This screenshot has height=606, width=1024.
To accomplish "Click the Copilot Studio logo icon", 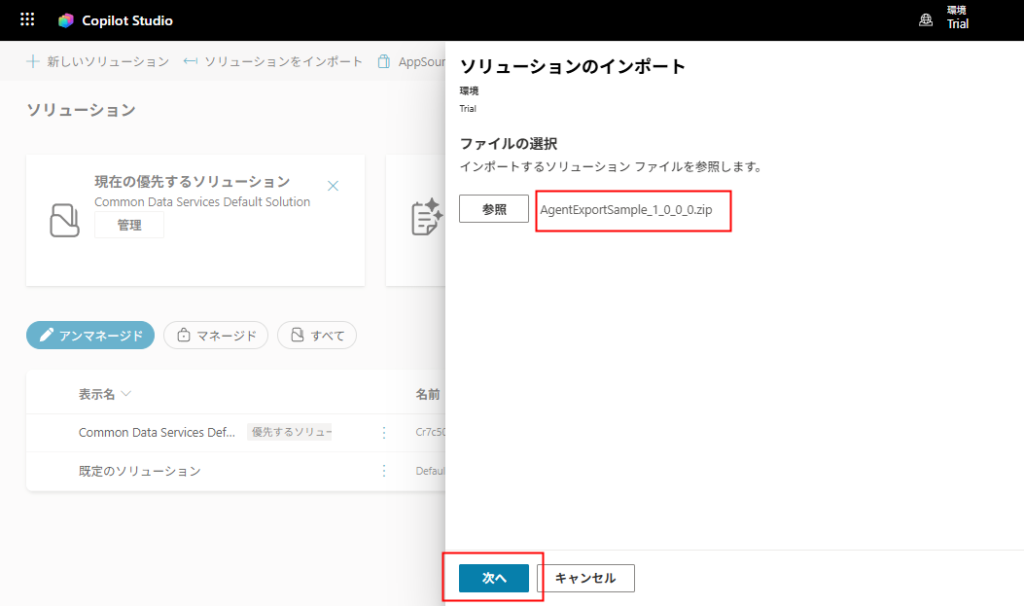I will tap(66, 20).
